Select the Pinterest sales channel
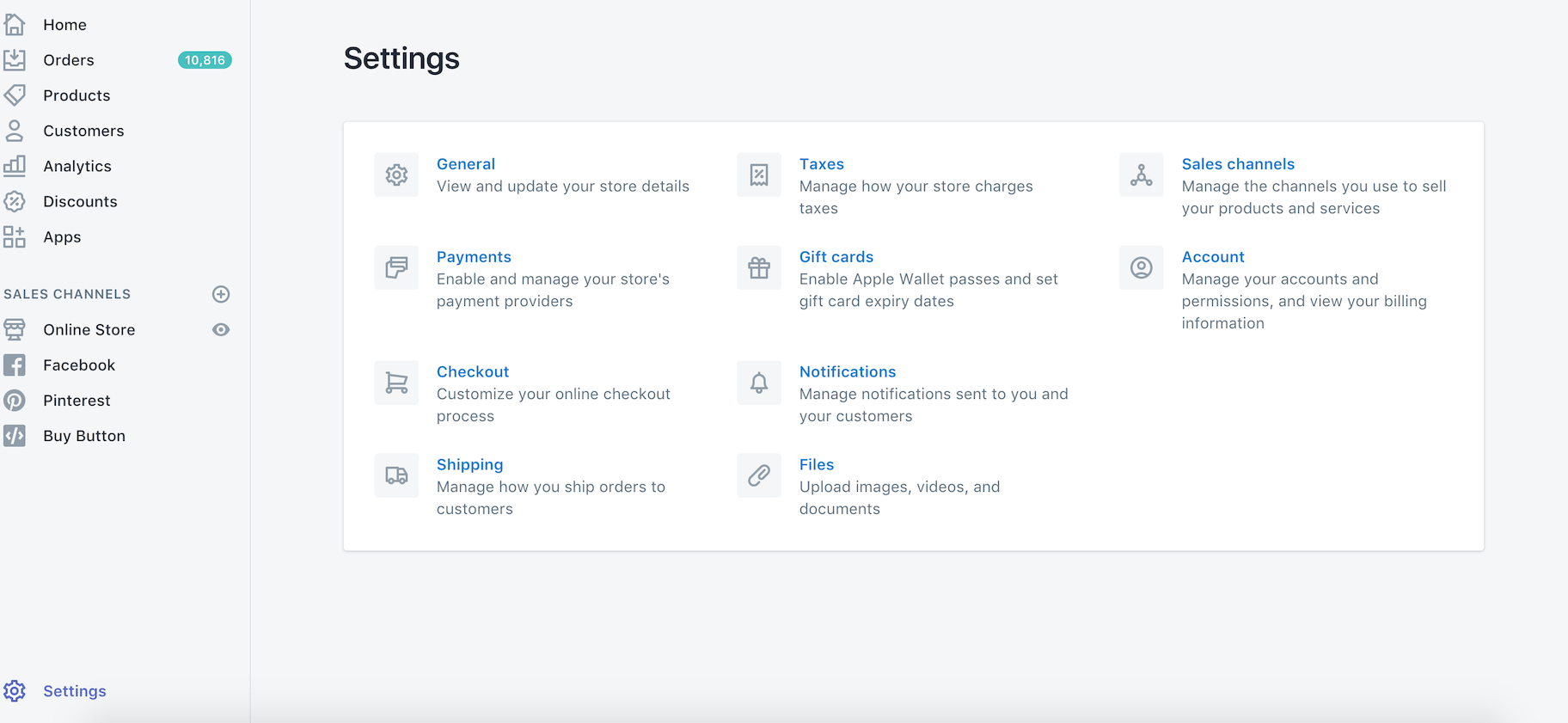Viewport: 1568px width, 723px height. (x=77, y=401)
